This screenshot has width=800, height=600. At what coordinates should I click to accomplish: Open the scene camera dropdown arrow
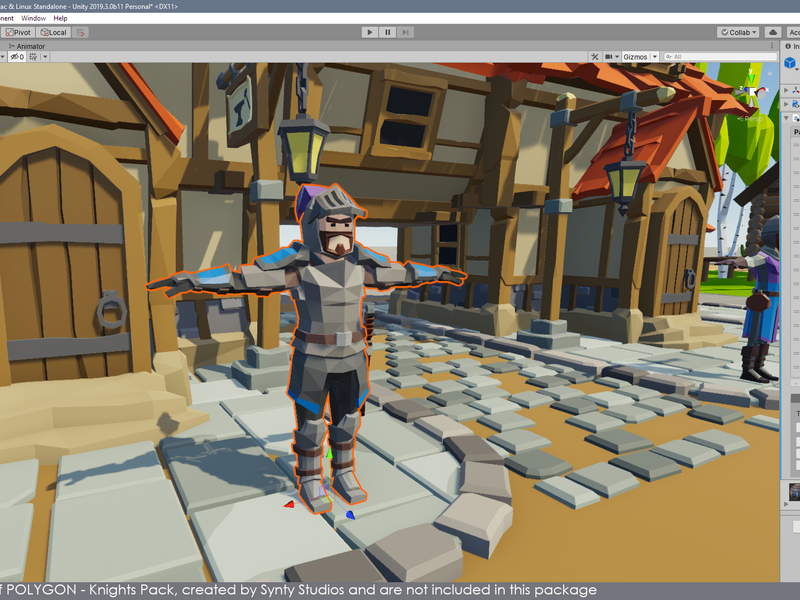tap(617, 57)
